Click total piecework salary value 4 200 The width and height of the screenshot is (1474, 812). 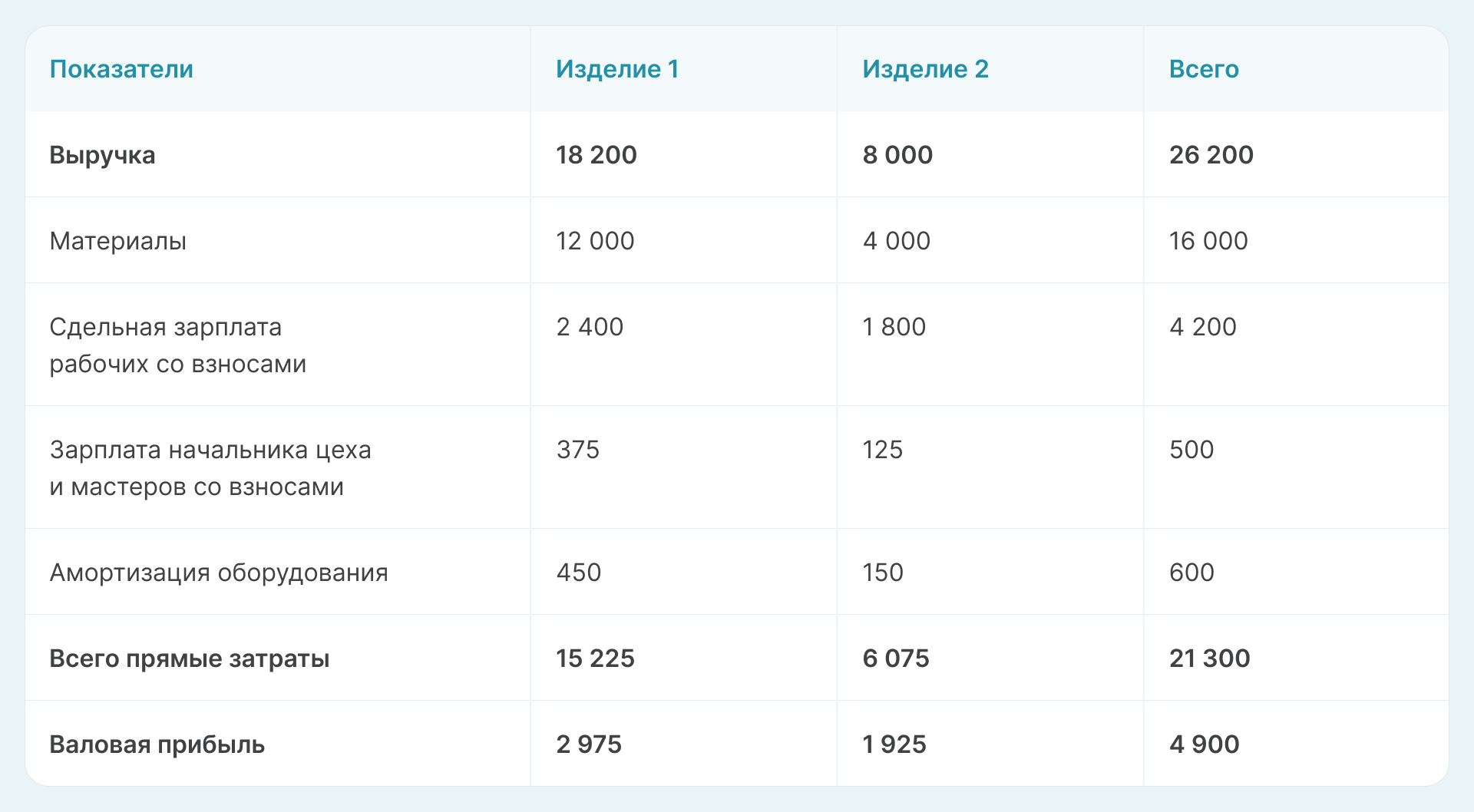1202,327
